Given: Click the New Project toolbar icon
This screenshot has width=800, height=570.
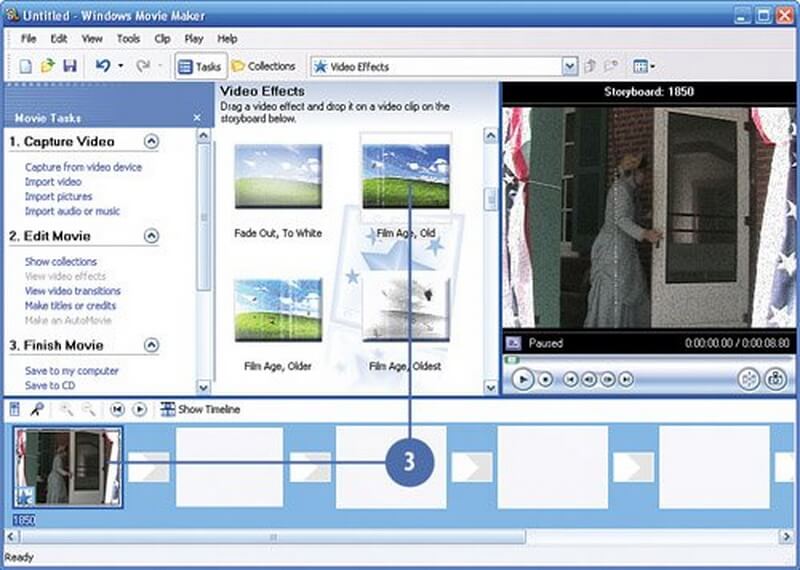Looking at the screenshot, I should point(25,66).
